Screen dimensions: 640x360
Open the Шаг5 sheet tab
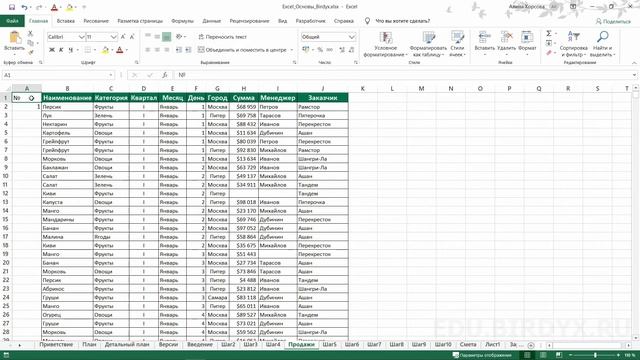(329, 344)
